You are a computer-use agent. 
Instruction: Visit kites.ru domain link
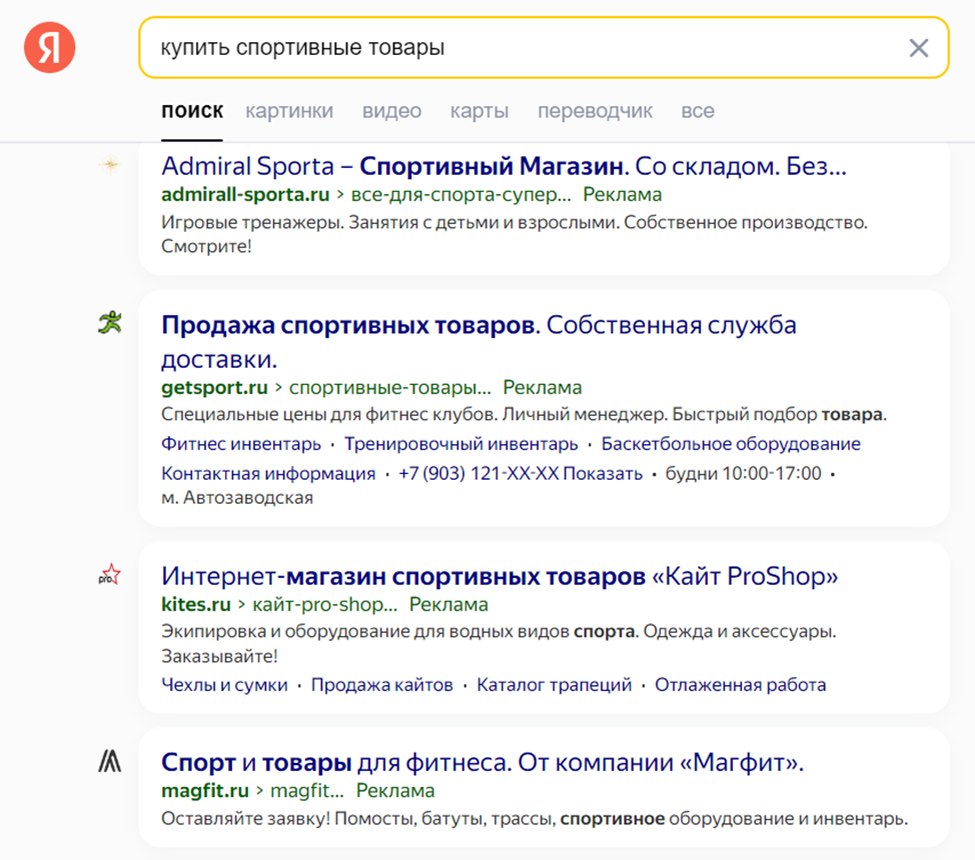tap(196, 604)
